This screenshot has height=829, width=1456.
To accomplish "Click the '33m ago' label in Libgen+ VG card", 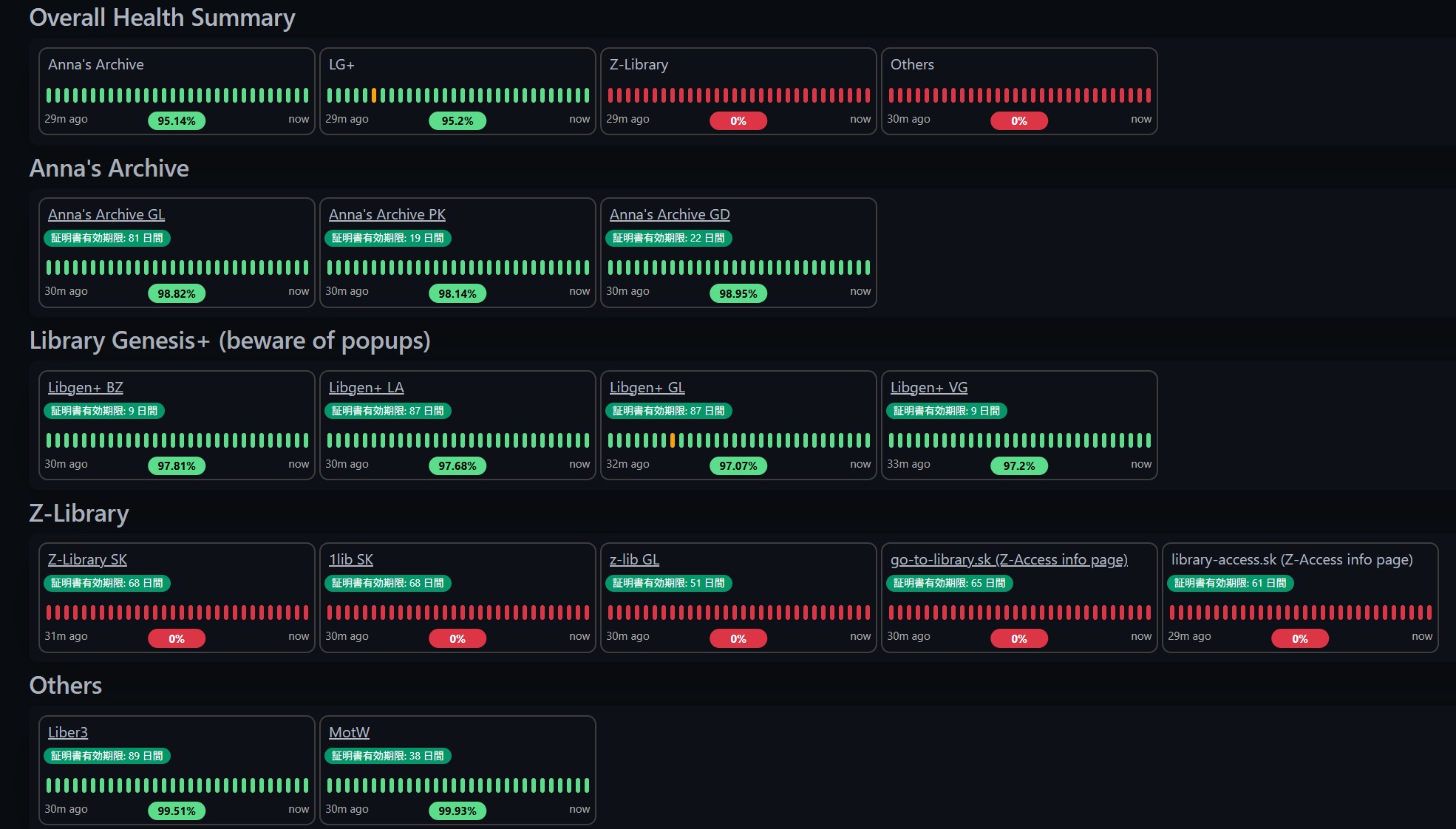I will tap(908, 464).
